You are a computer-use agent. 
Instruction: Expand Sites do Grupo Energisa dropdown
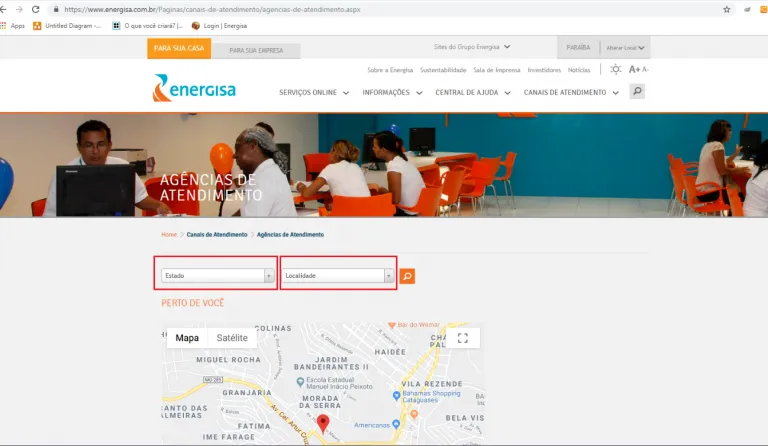[x=472, y=47]
